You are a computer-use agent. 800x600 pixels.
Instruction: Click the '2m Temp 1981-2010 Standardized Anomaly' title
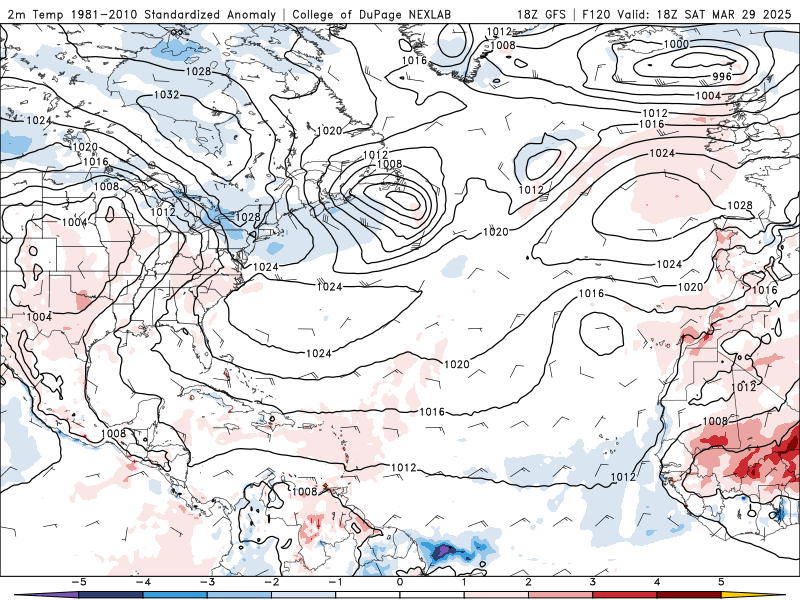tap(142, 15)
